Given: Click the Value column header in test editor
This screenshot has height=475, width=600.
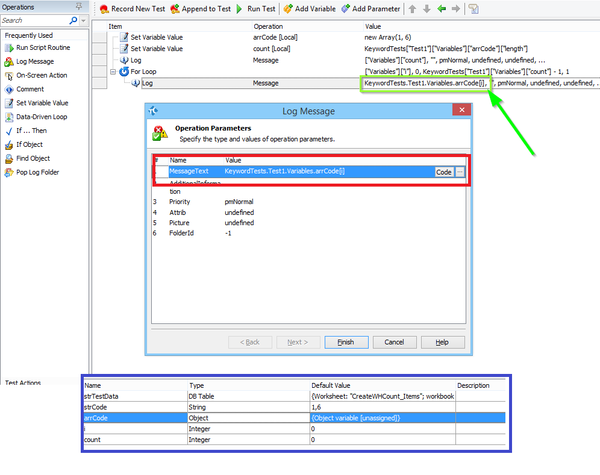Looking at the screenshot, I should click(373, 26).
